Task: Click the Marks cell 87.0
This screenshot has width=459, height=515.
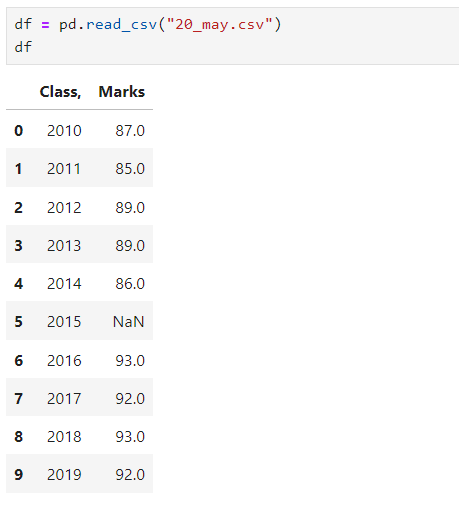Action: pos(130,130)
